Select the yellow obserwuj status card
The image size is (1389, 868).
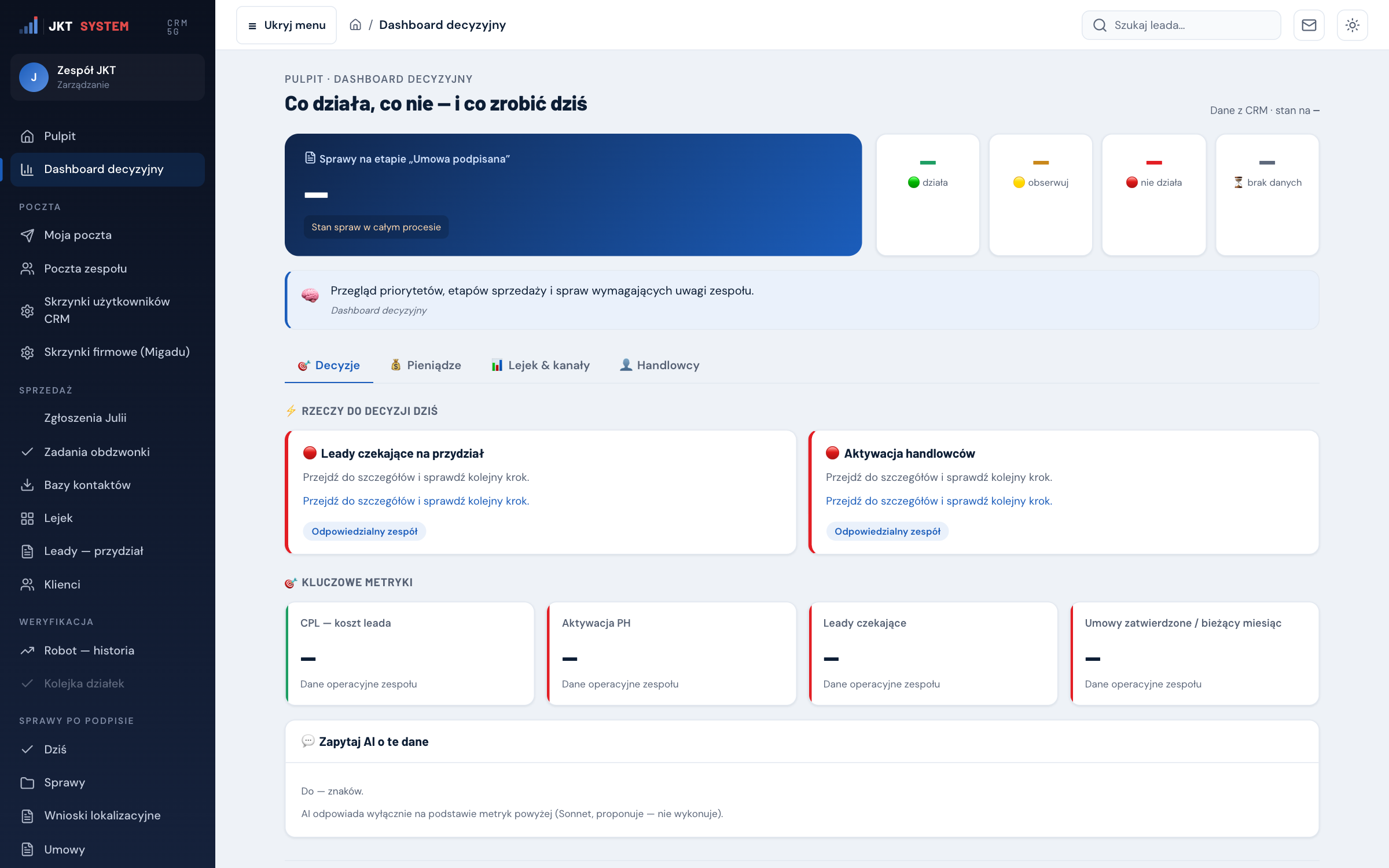point(1041,195)
